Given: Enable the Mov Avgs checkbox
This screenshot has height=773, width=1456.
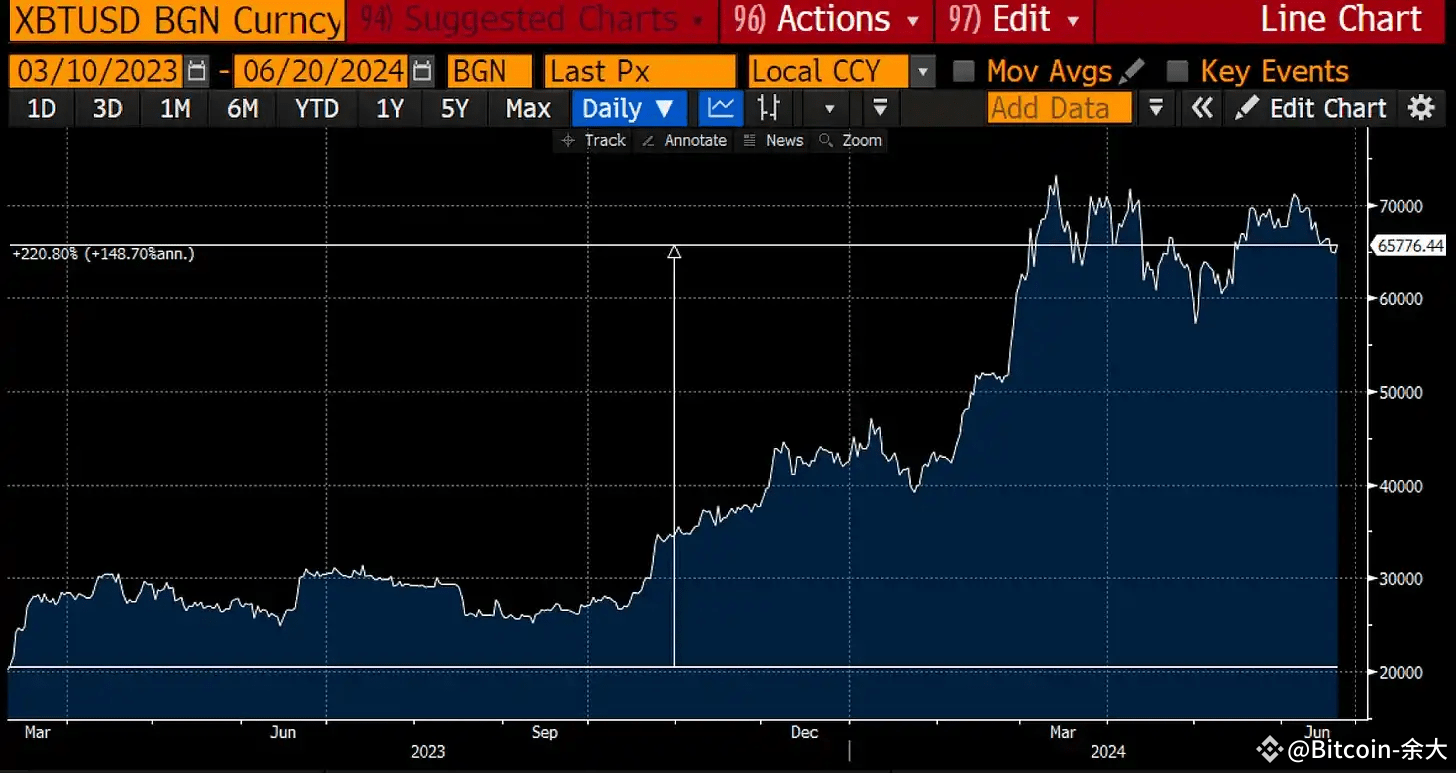Looking at the screenshot, I should pyautogui.click(x=963, y=72).
